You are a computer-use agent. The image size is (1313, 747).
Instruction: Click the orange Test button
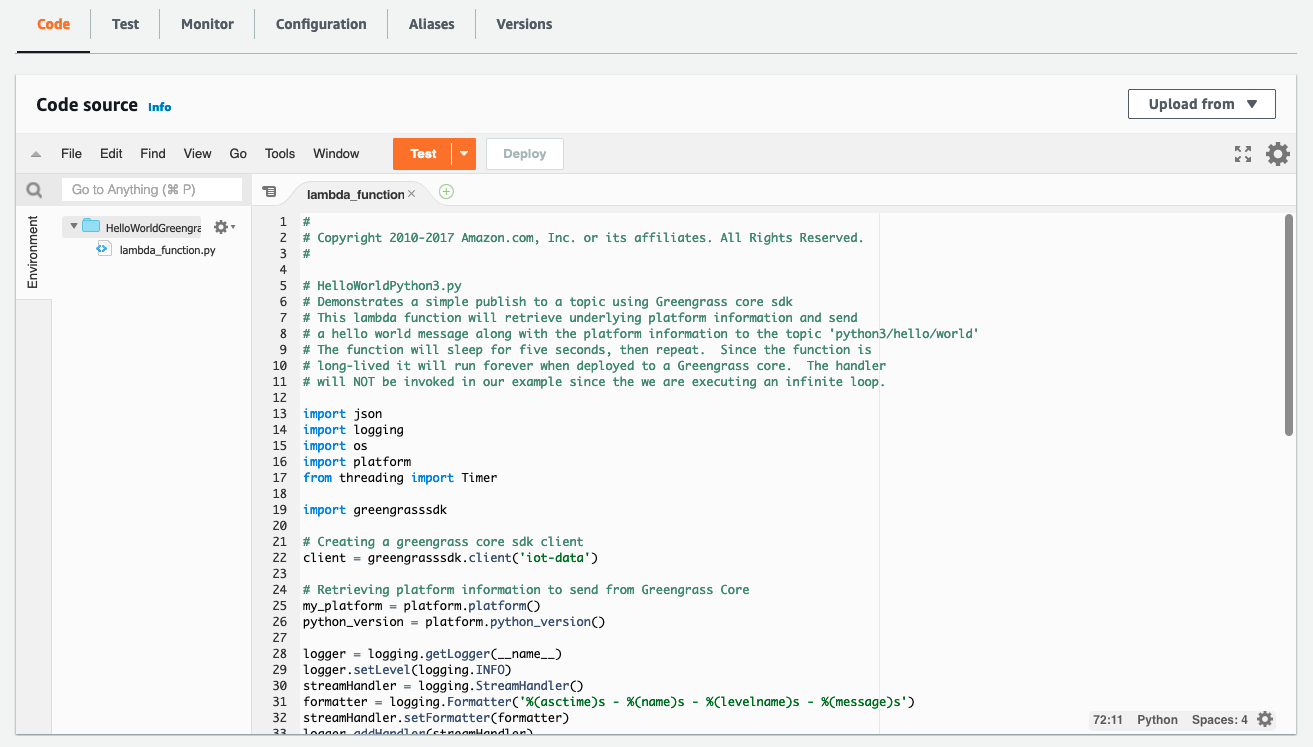pos(423,154)
